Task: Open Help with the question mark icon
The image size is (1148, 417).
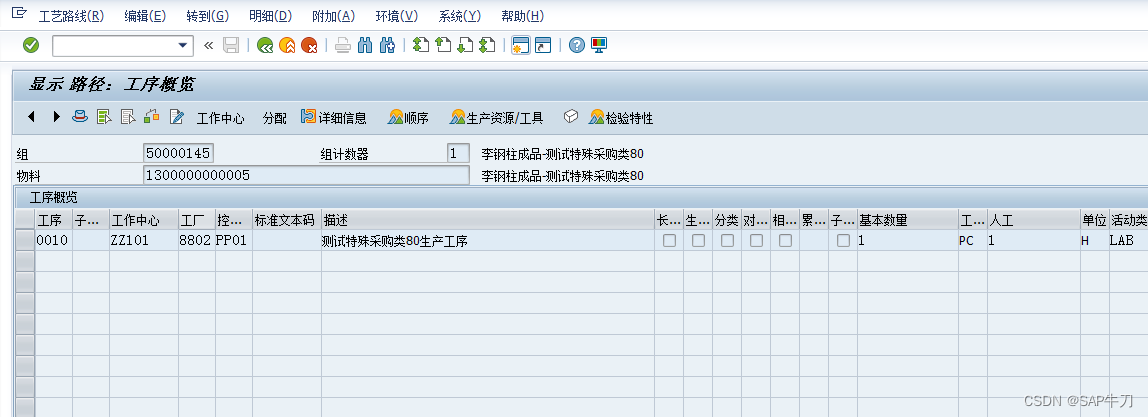Action: pos(577,45)
